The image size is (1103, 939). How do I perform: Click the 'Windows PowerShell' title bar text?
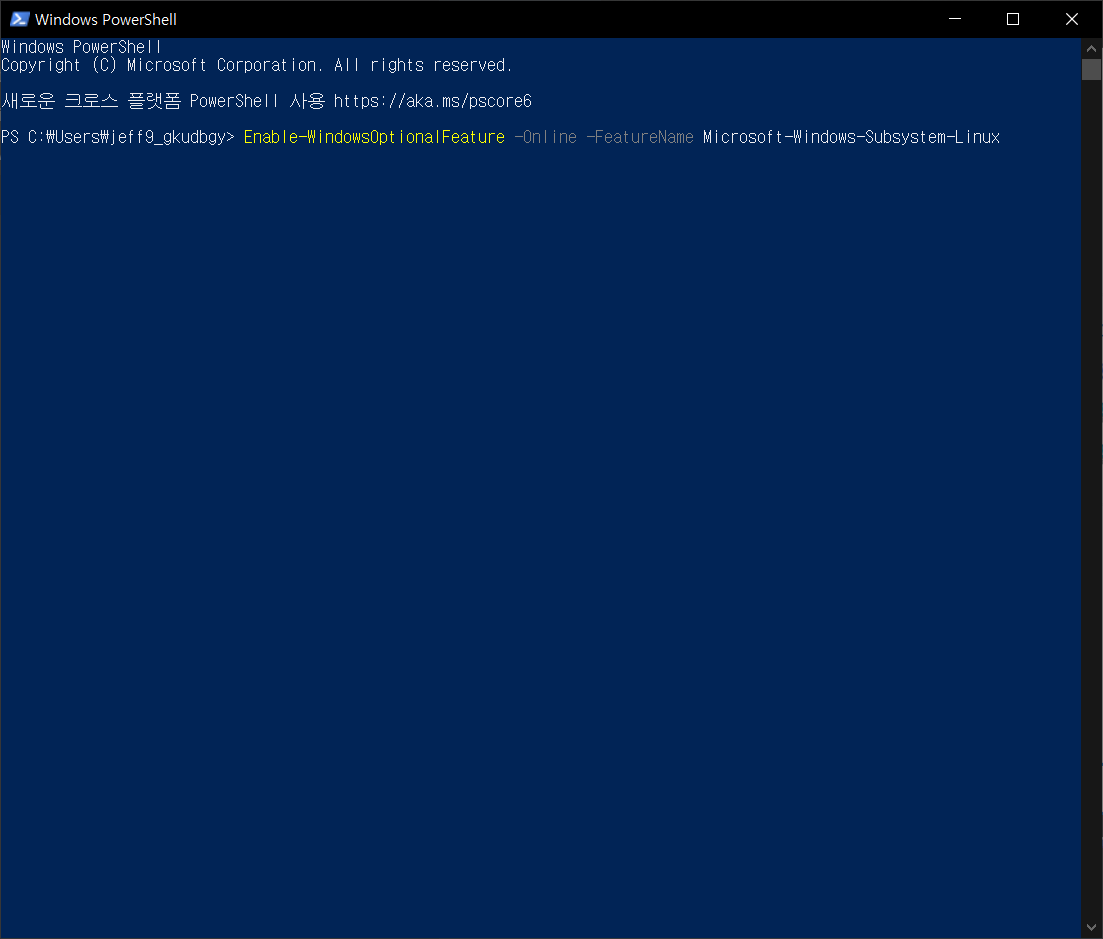pyautogui.click(x=106, y=20)
